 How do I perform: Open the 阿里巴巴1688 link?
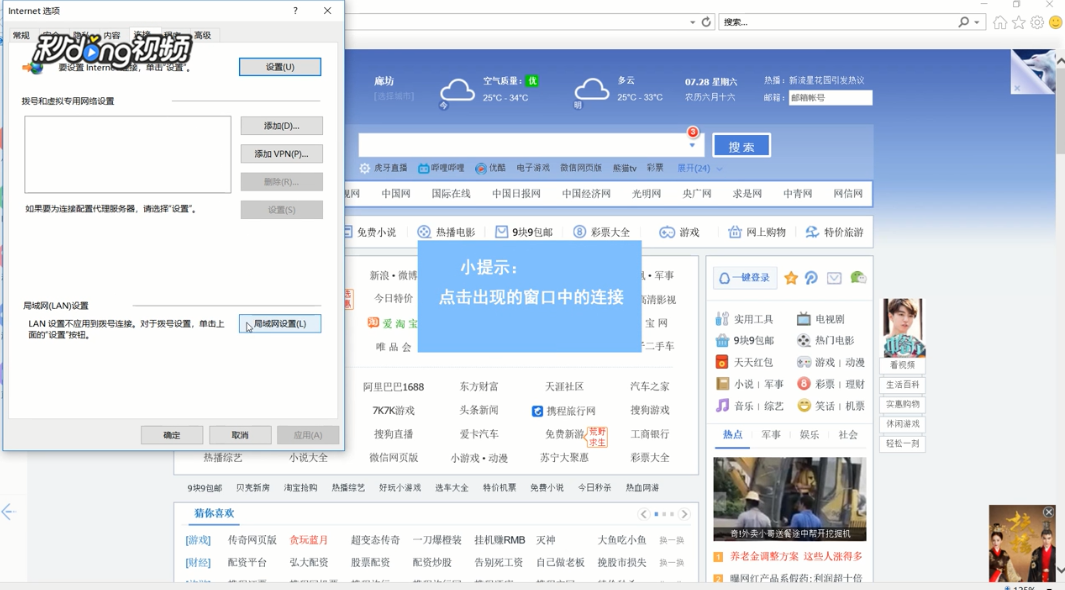click(393, 387)
